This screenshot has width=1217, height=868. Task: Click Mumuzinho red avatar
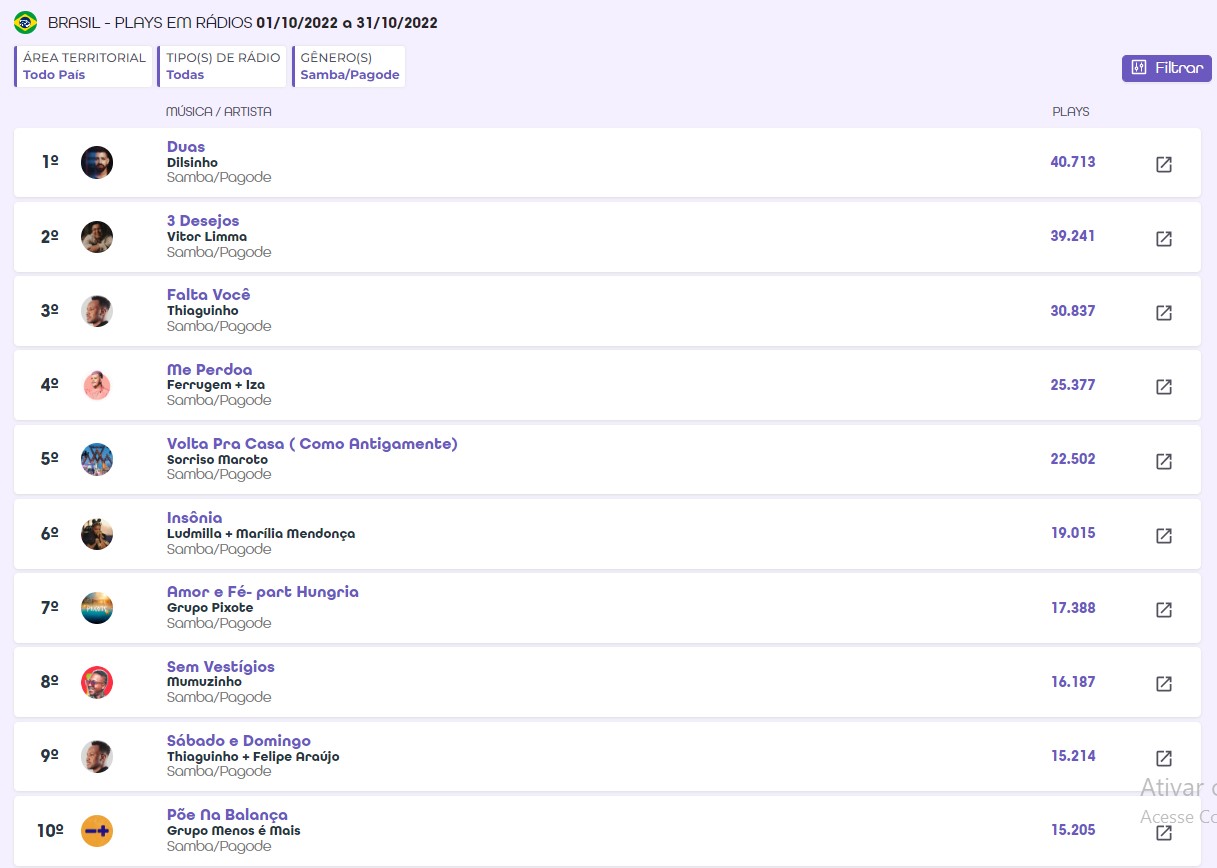tap(97, 682)
